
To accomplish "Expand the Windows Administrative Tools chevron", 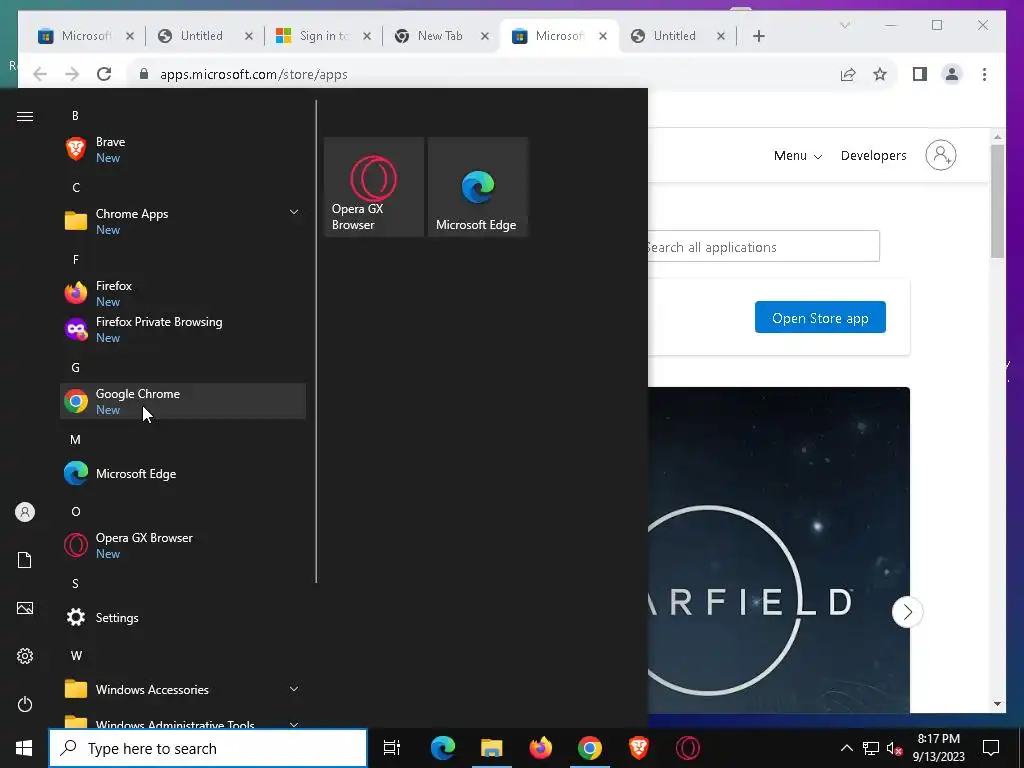I will 294,724.
